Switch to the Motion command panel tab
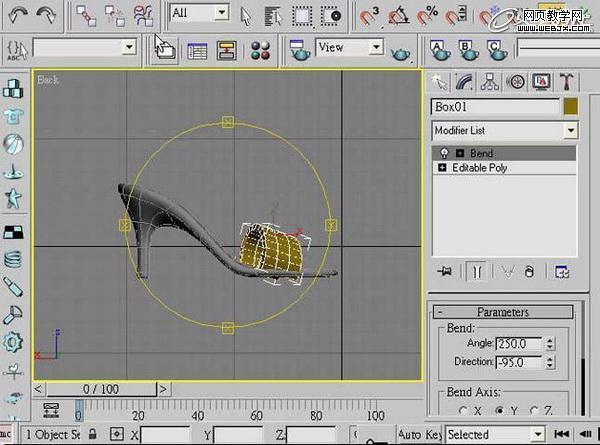The height and width of the screenshot is (445, 600). (x=515, y=82)
